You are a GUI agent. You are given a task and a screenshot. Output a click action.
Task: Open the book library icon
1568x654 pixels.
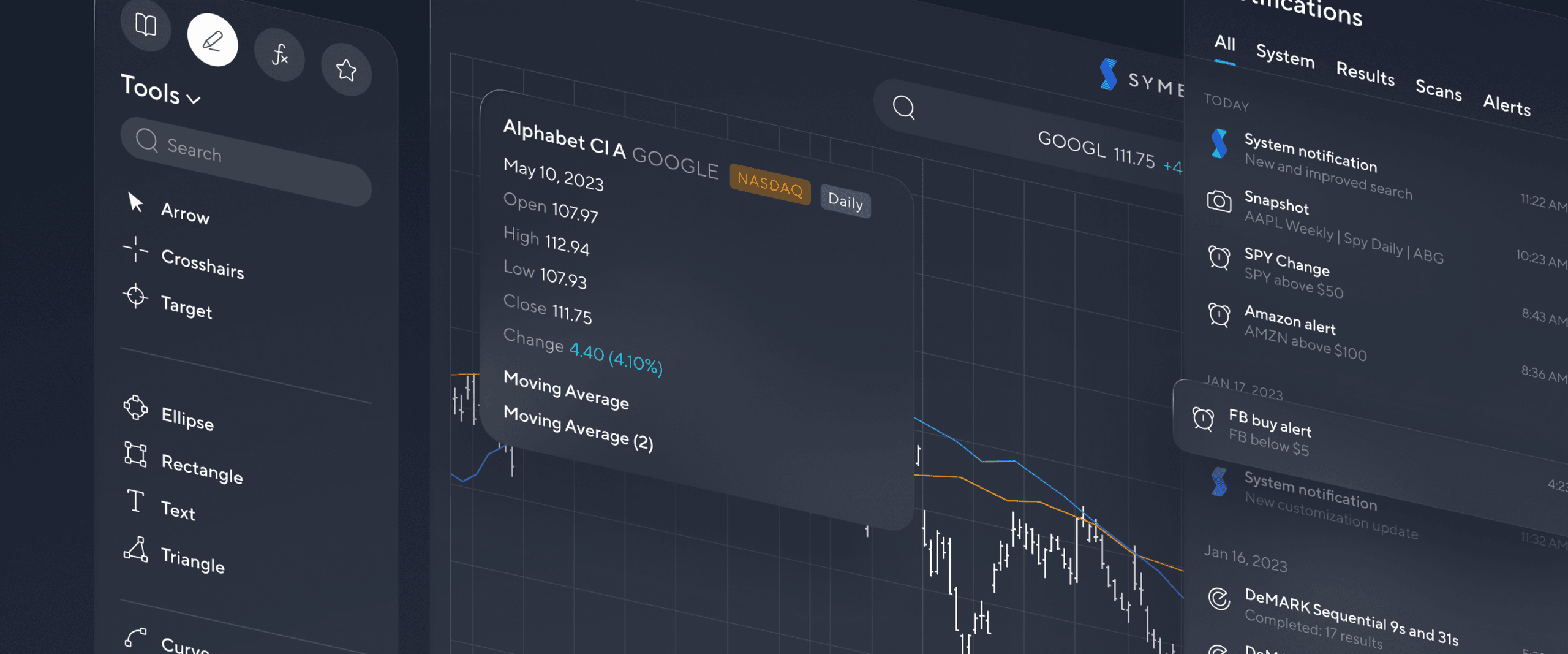146,25
